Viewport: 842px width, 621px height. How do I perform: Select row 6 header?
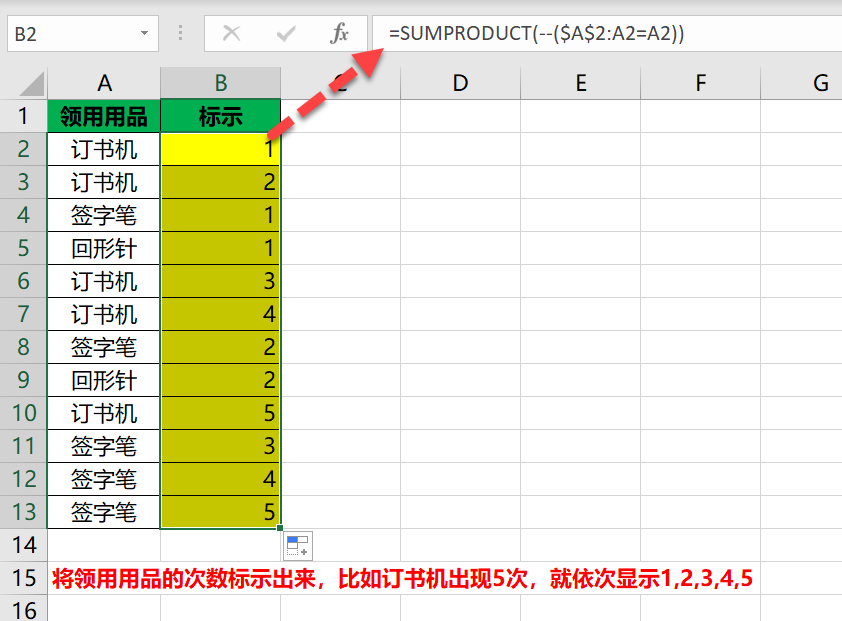(24, 281)
